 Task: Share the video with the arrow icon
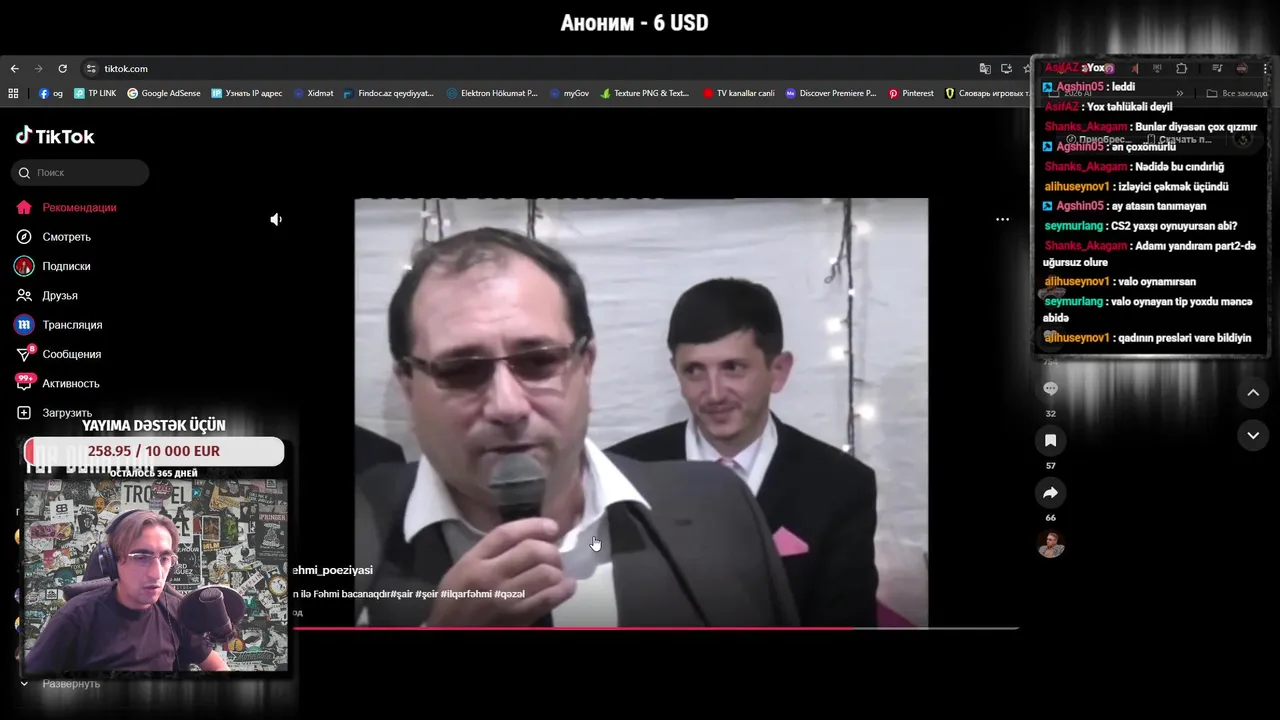(1050, 493)
